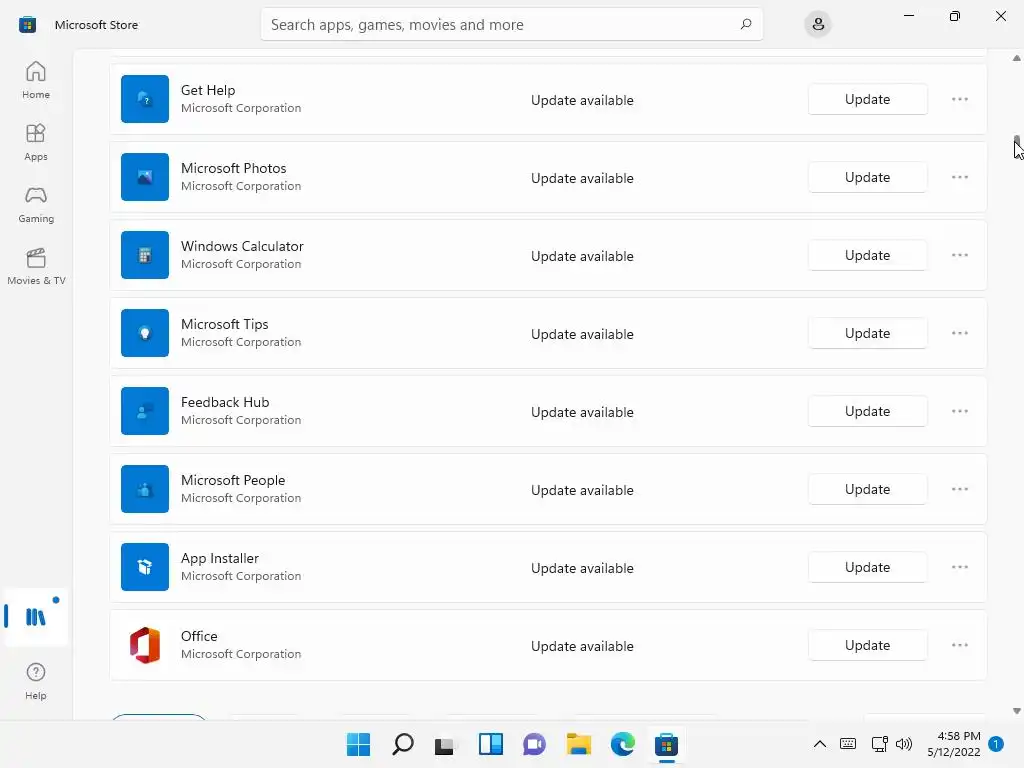Update Windows Calculator
Viewport: 1024px width, 768px height.
[x=867, y=255]
